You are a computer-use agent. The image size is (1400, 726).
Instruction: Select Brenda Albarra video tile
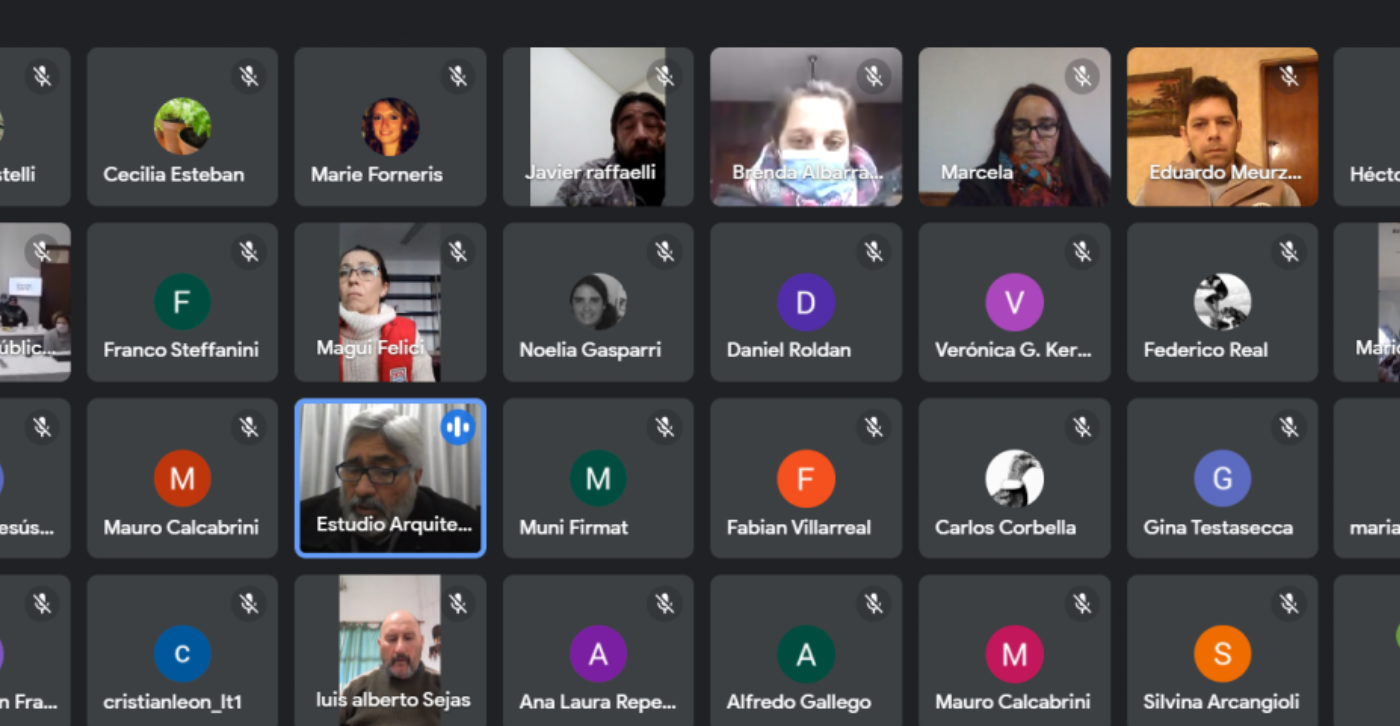806,127
